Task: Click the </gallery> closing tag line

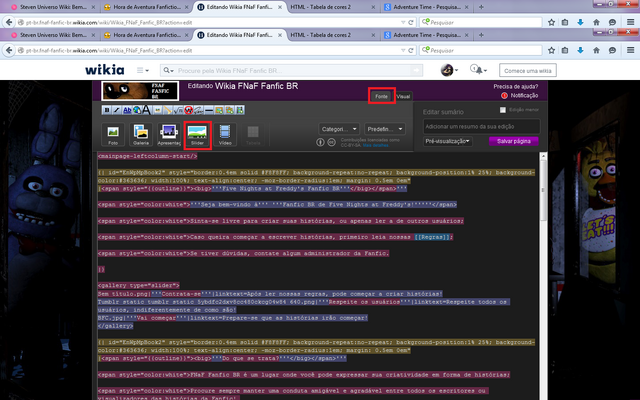Action: click(x=116, y=326)
